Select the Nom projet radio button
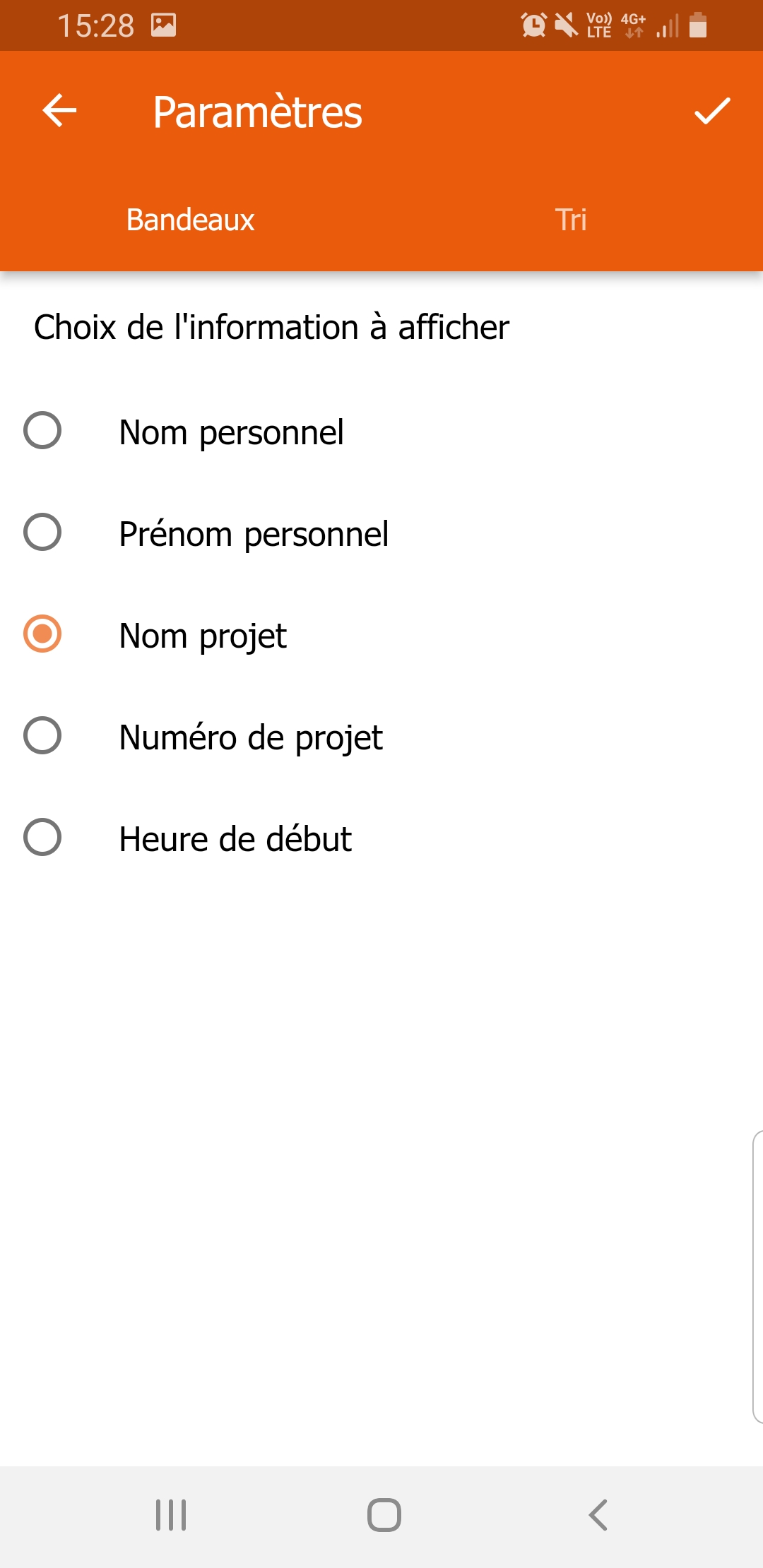 click(42, 634)
